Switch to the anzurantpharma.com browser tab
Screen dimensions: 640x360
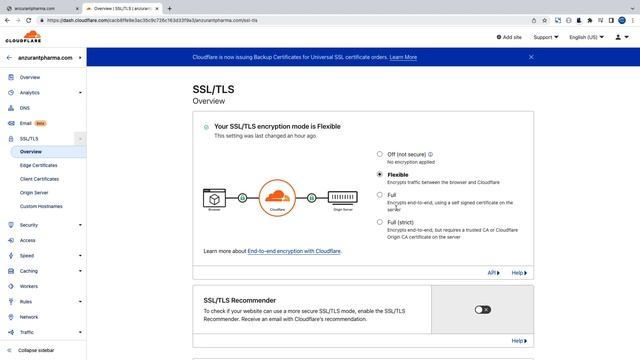click(x=41, y=8)
